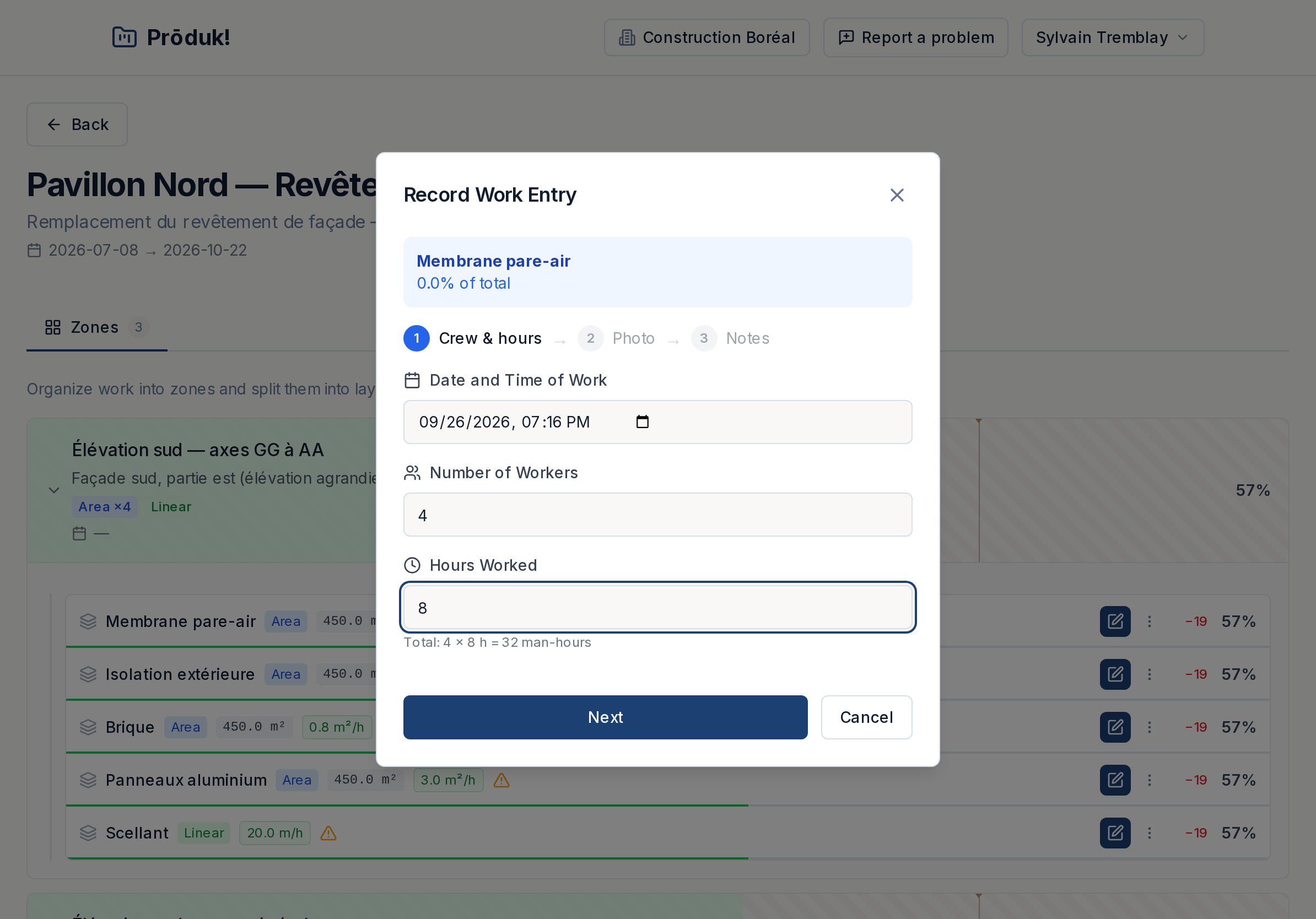This screenshot has width=1316, height=919.
Task: Click layers icon beside Scellant
Action: click(x=88, y=832)
